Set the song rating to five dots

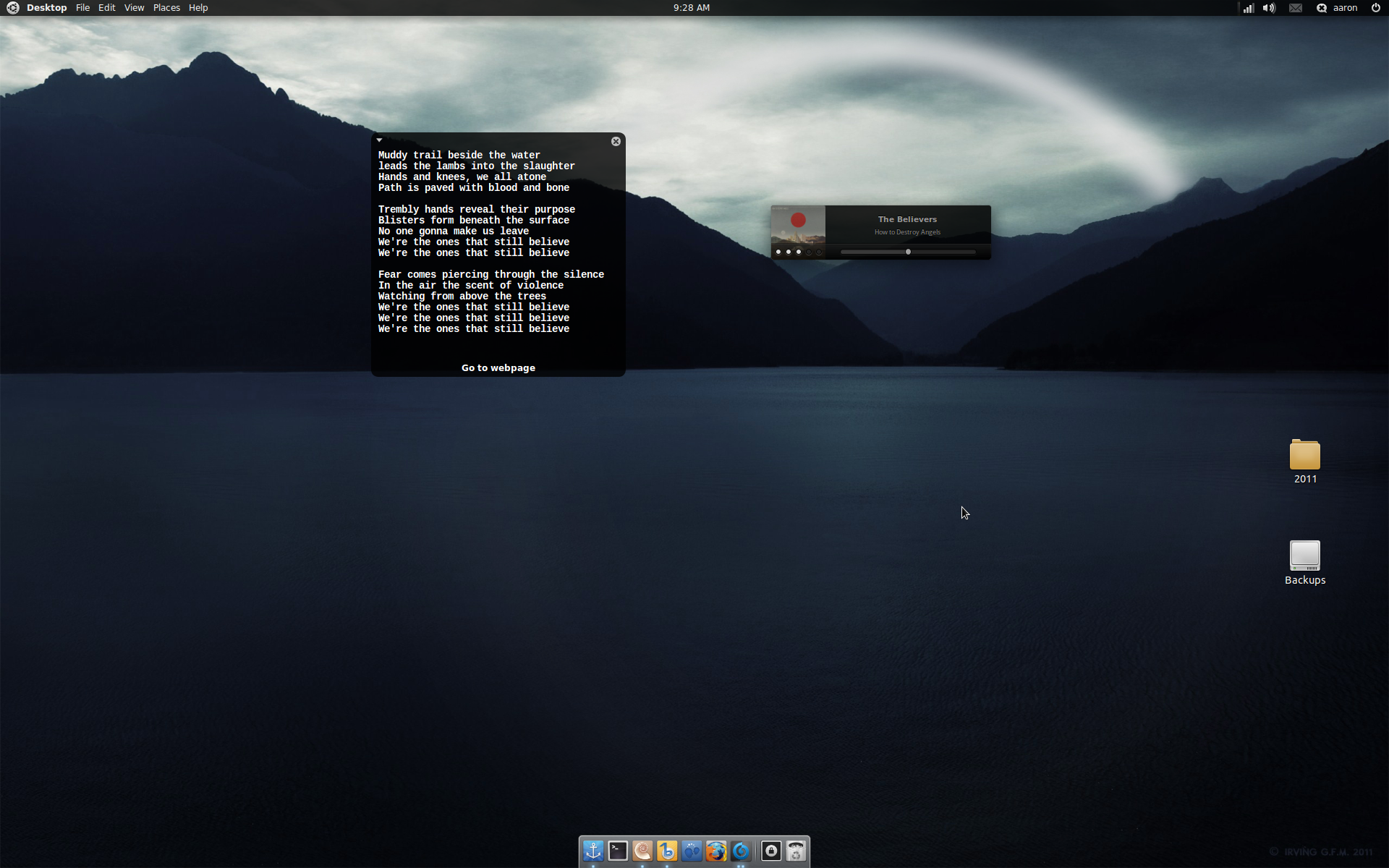click(x=819, y=252)
